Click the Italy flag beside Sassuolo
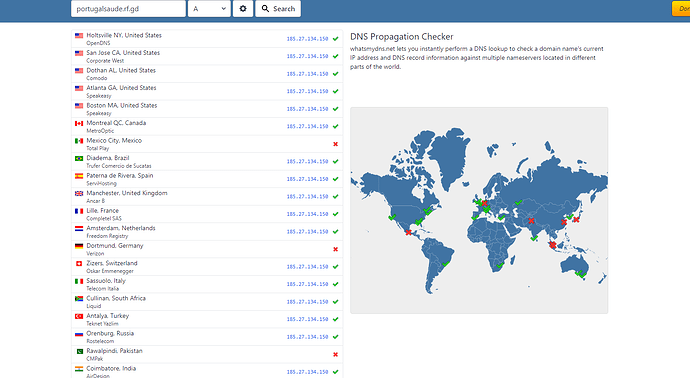Image resolution: width=690 pixels, height=378 pixels. coord(79,281)
